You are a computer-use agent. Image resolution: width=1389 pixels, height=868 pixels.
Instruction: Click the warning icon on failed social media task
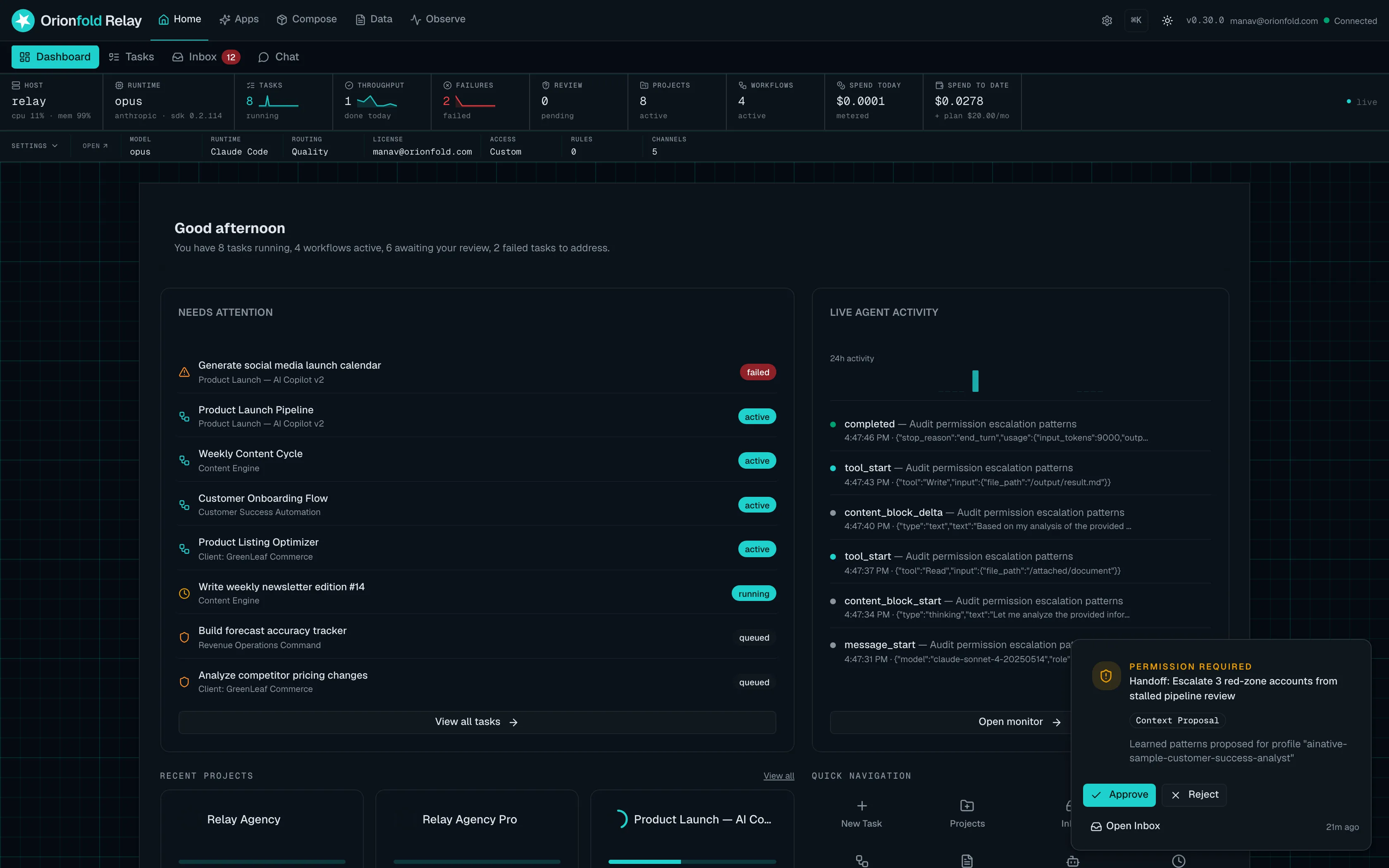coord(184,372)
